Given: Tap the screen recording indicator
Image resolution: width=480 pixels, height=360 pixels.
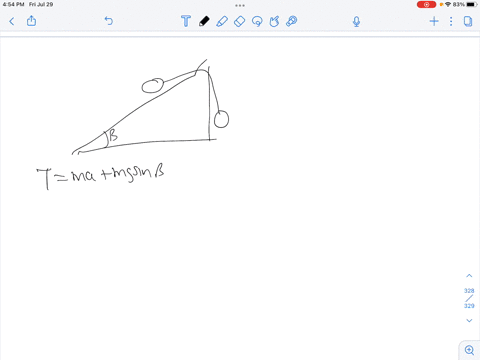Looking at the screenshot, I should [x=426, y=4].
